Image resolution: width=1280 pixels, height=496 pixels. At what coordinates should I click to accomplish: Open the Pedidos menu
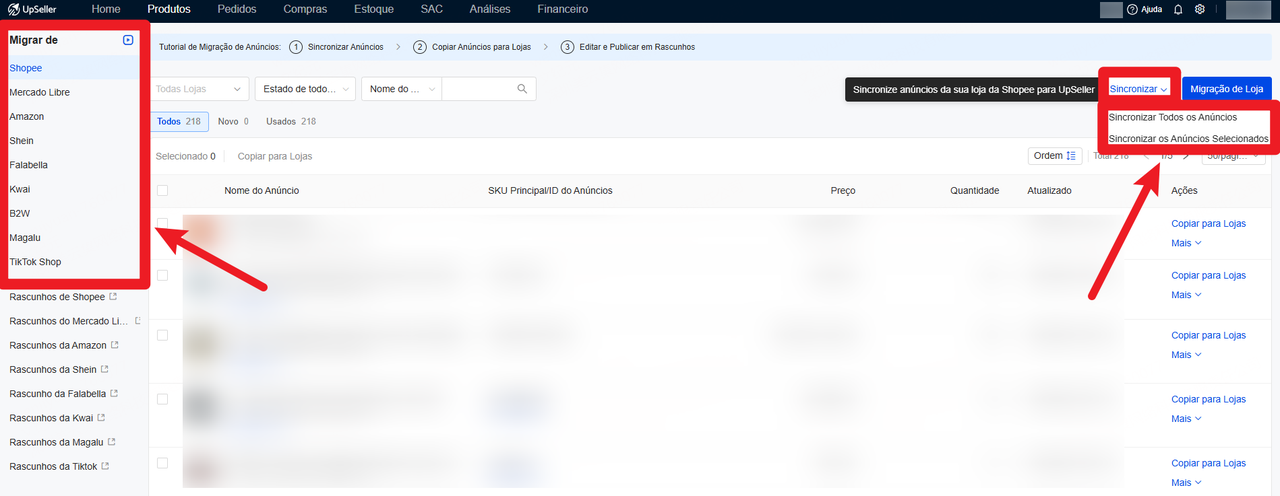236,10
